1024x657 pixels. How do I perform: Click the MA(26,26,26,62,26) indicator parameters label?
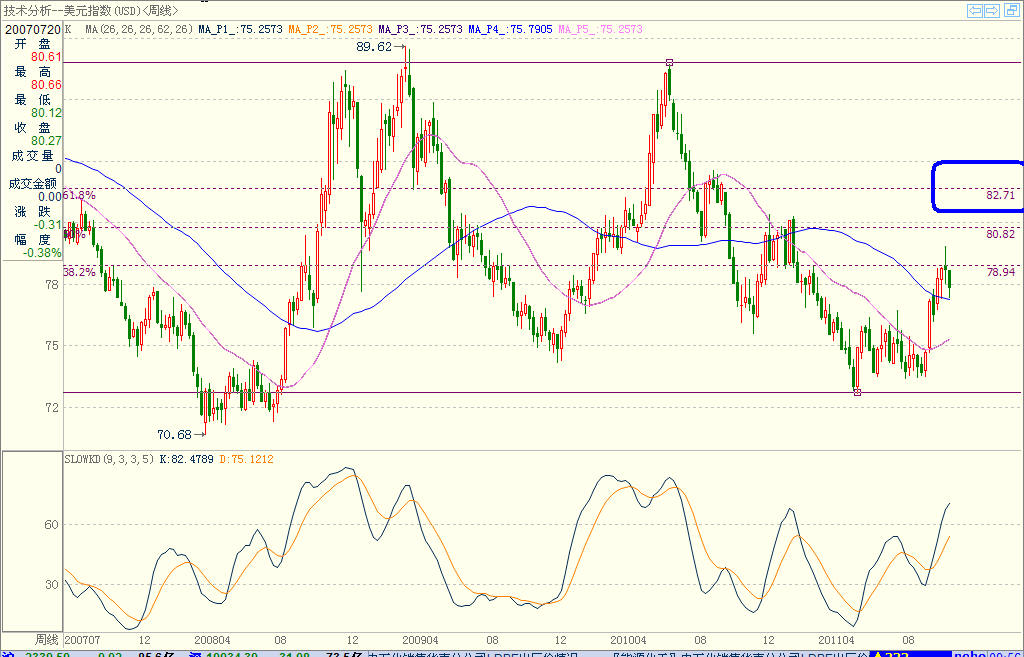(x=140, y=29)
